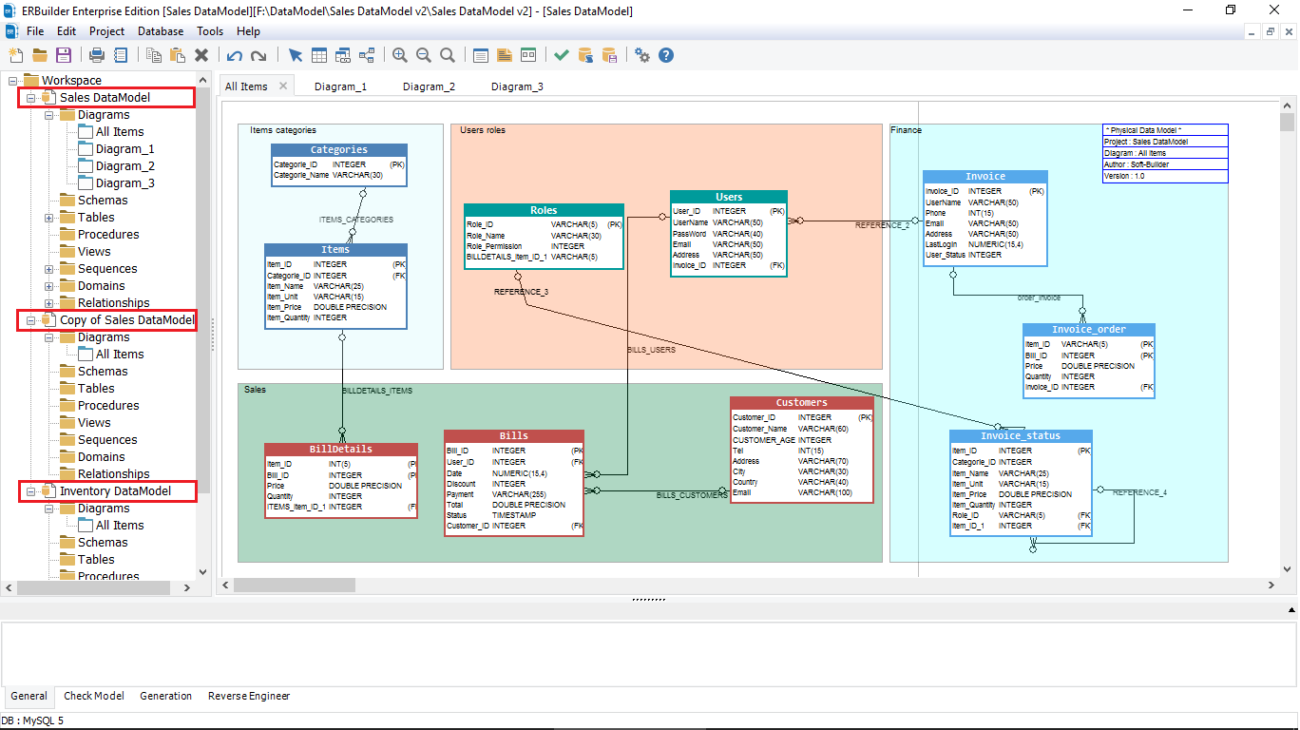This screenshot has width=1300, height=730.
Task: Open the settings gear icon
Action: click(x=641, y=56)
